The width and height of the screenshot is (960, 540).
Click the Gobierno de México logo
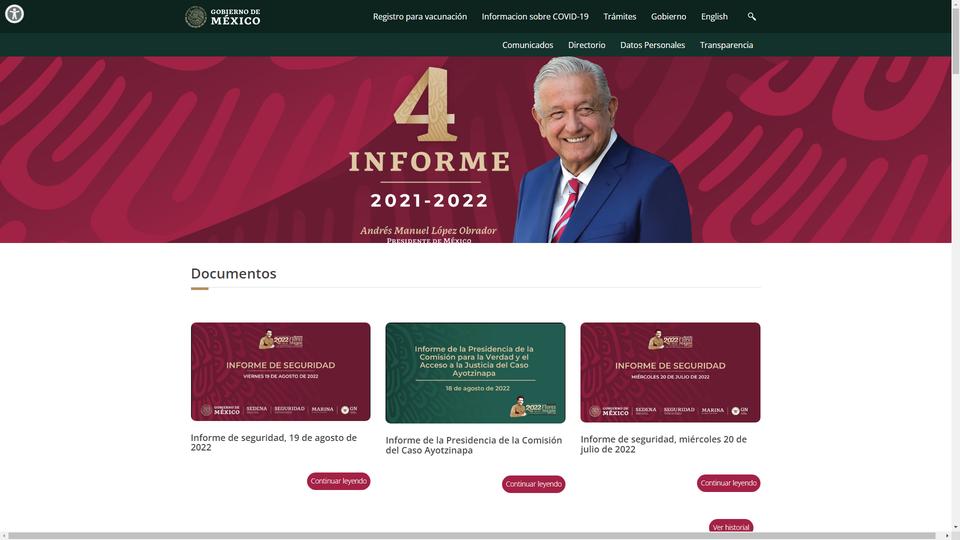coord(223,17)
